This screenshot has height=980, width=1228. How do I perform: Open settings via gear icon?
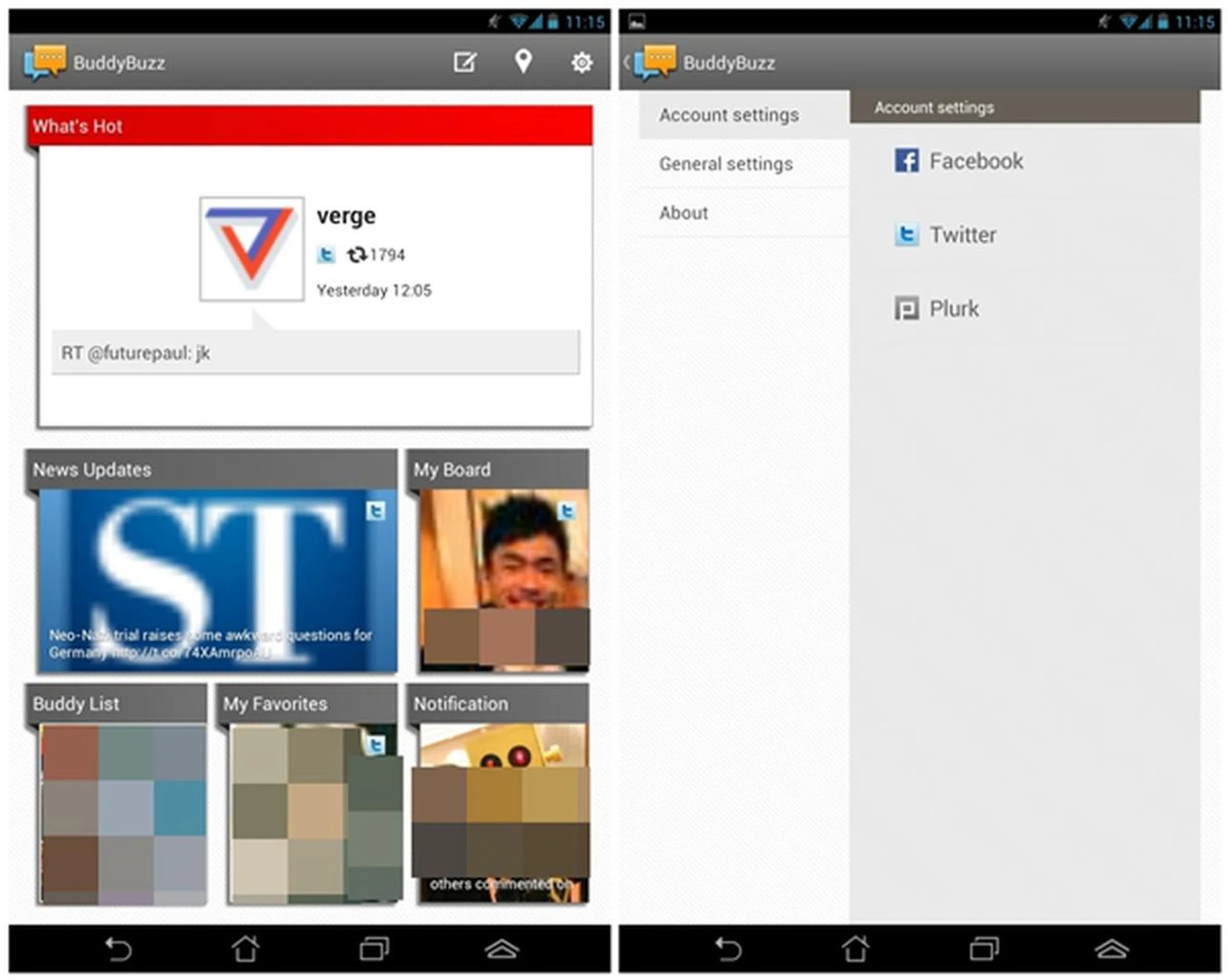(x=581, y=63)
